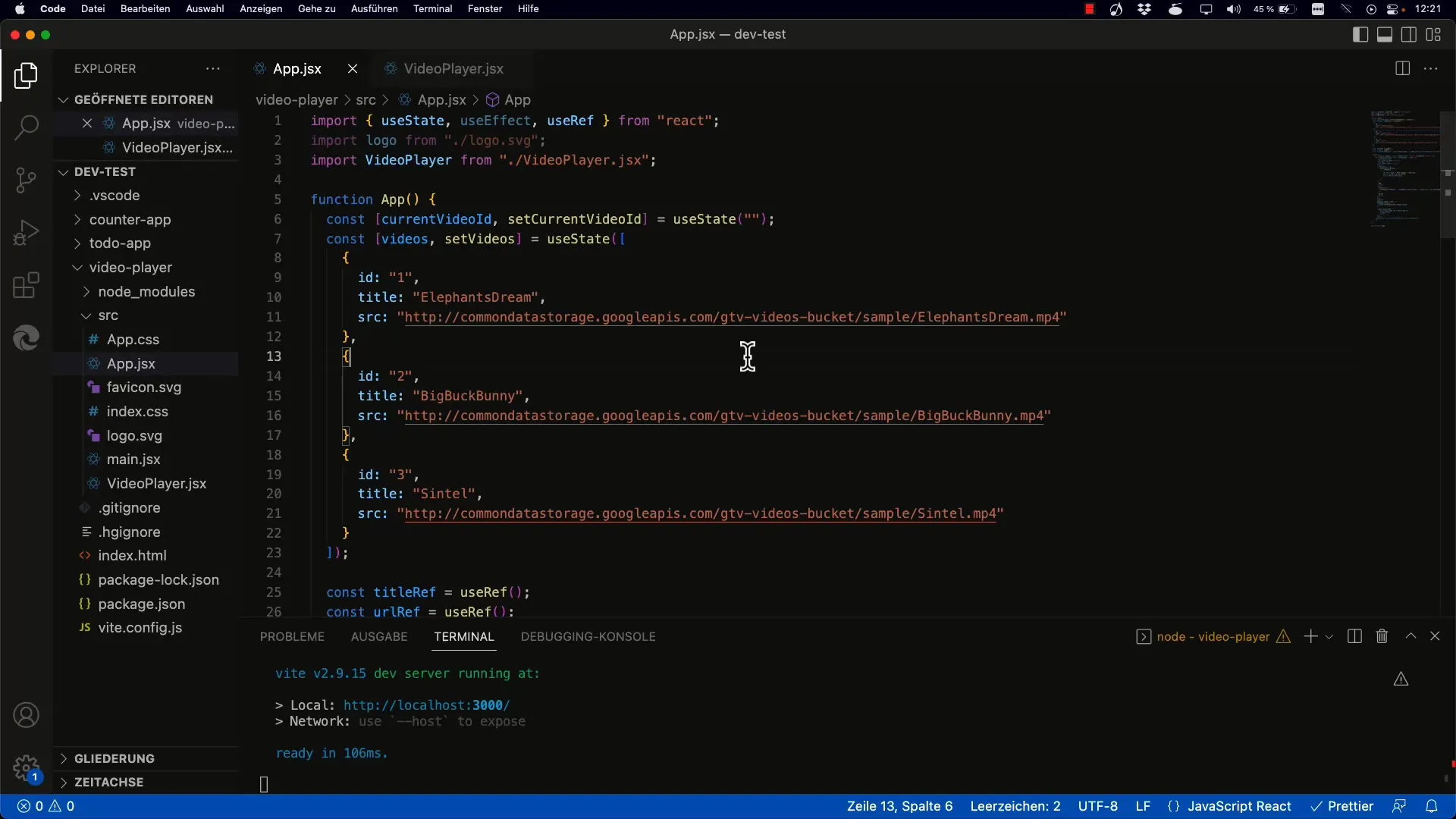Open the Ausführen menu
This screenshot has width=1456, height=819.
pos(374,9)
